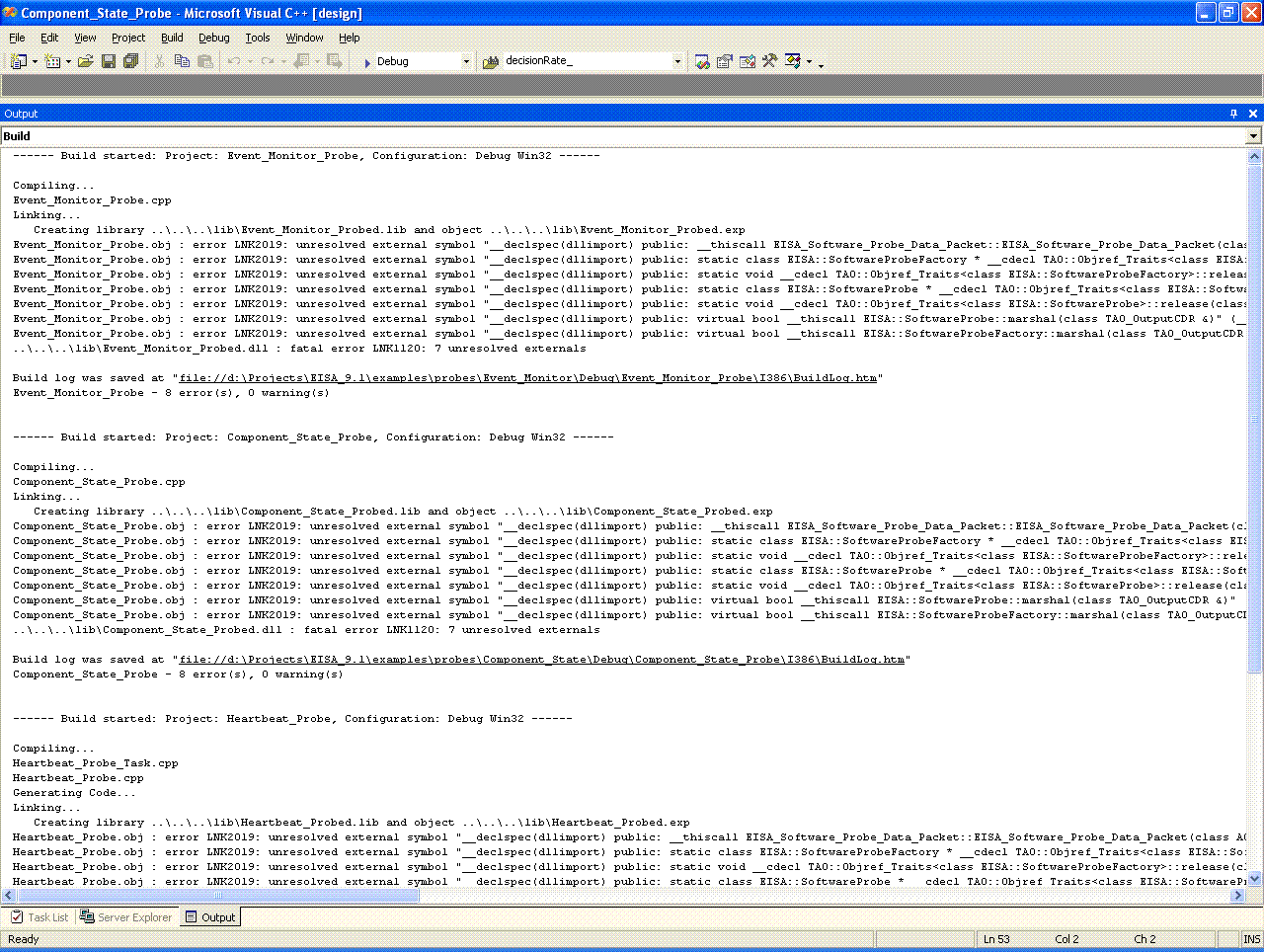Expand the Class View icon dropdown arrow
This screenshot has height=952, width=1264.
pyautogui.click(x=809, y=61)
